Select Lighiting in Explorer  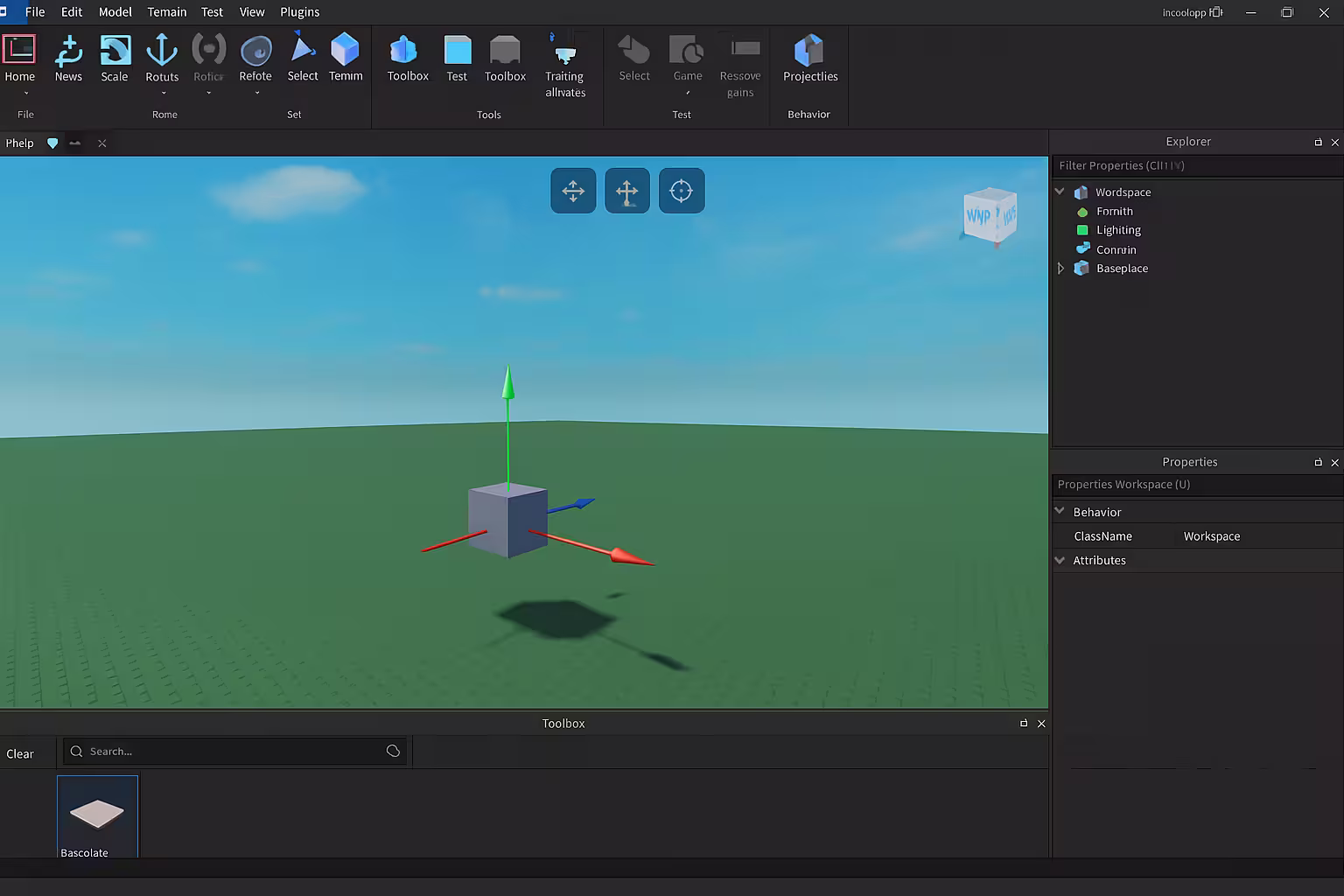[1118, 230]
